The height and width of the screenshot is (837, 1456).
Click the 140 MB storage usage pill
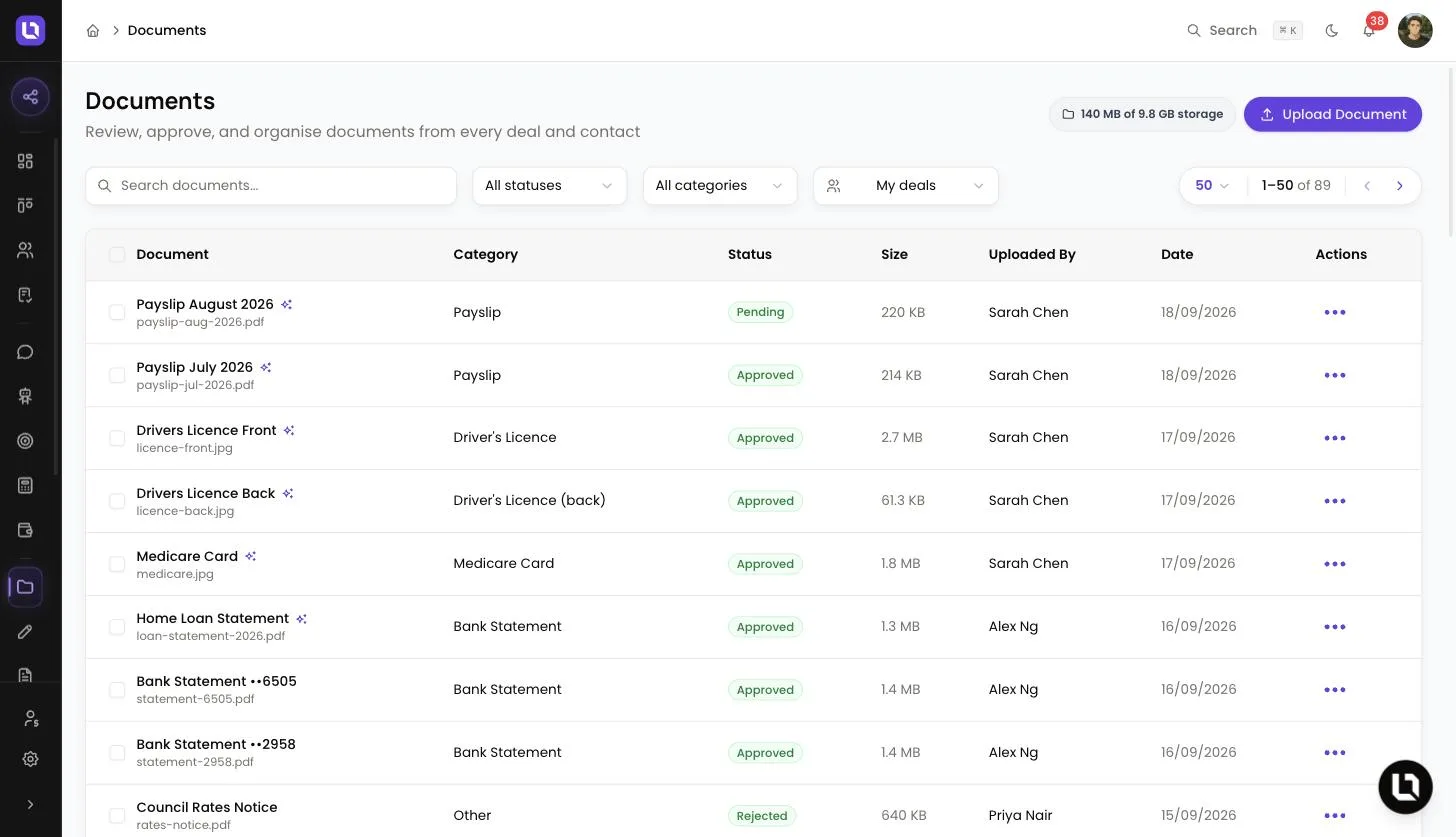pos(1142,114)
